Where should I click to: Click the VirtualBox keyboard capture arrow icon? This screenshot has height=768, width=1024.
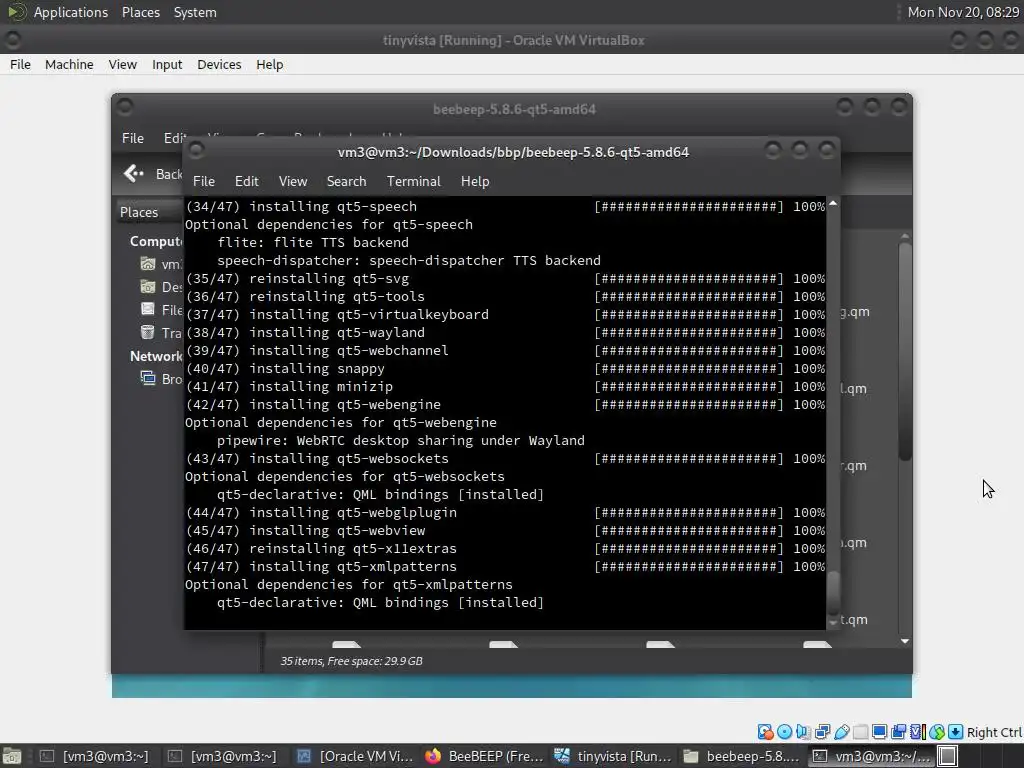click(x=955, y=732)
